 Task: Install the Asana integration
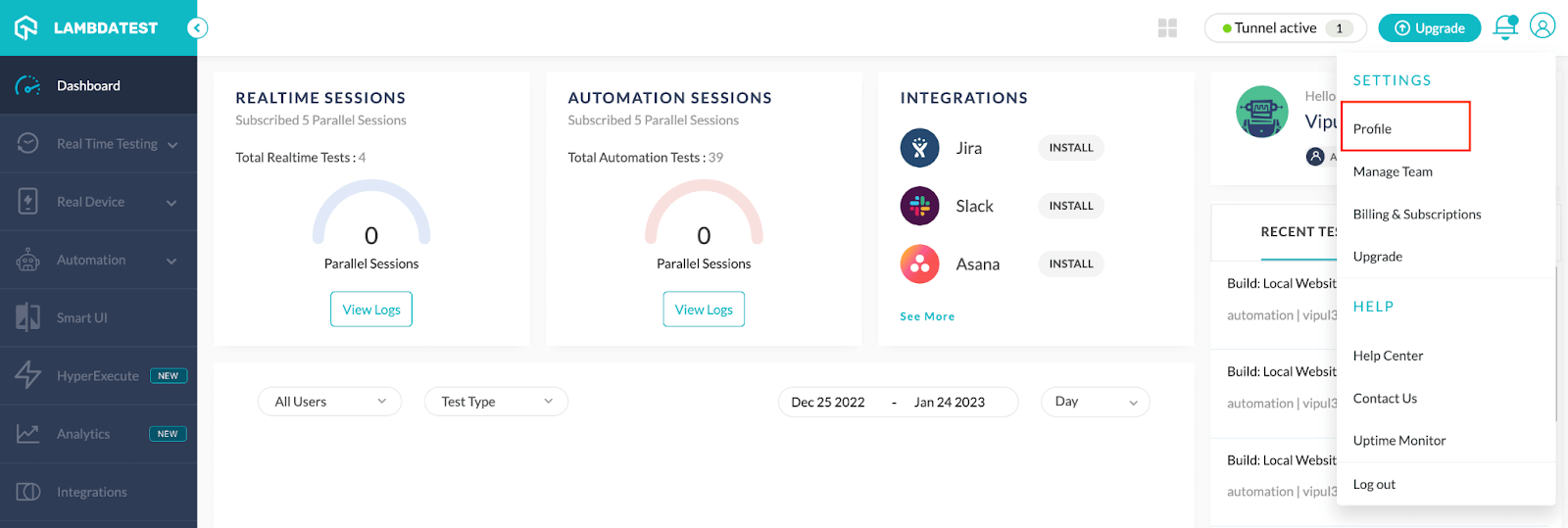(x=1071, y=264)
